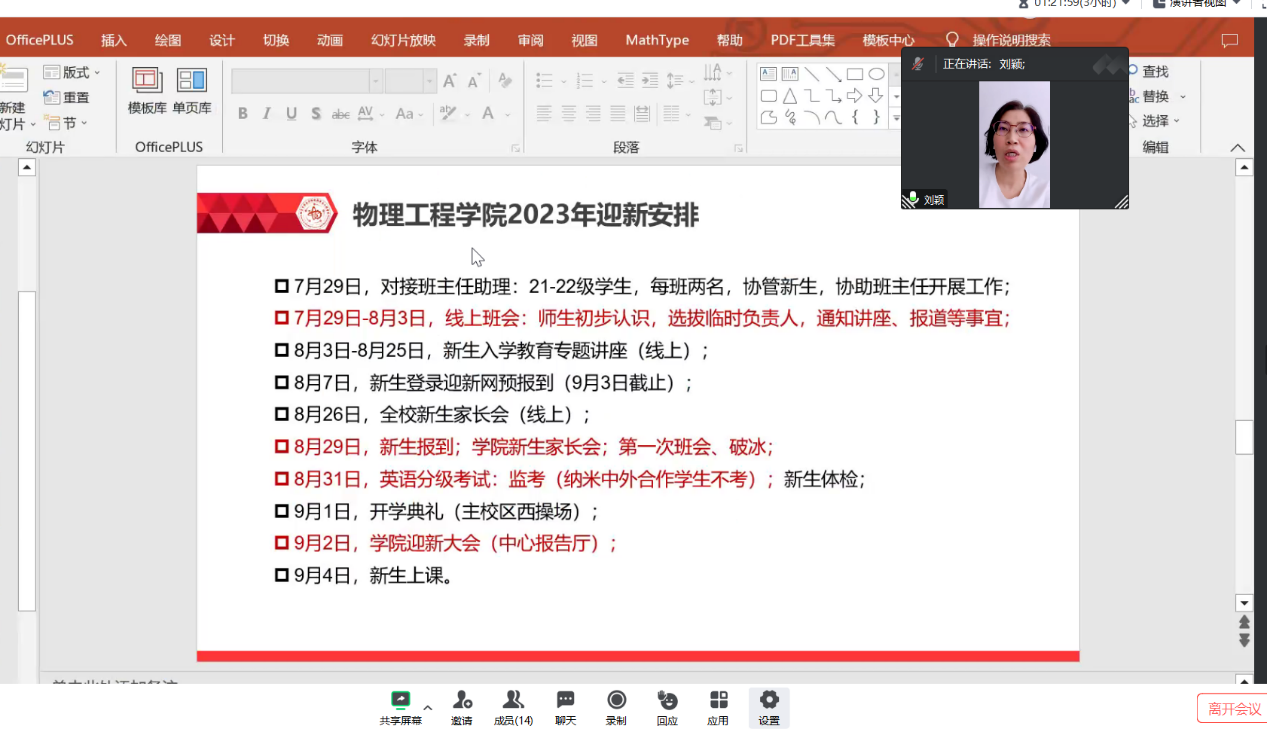Toggle strikethrough formatting
Screen dimensions: 1267x732
[341, 114]
